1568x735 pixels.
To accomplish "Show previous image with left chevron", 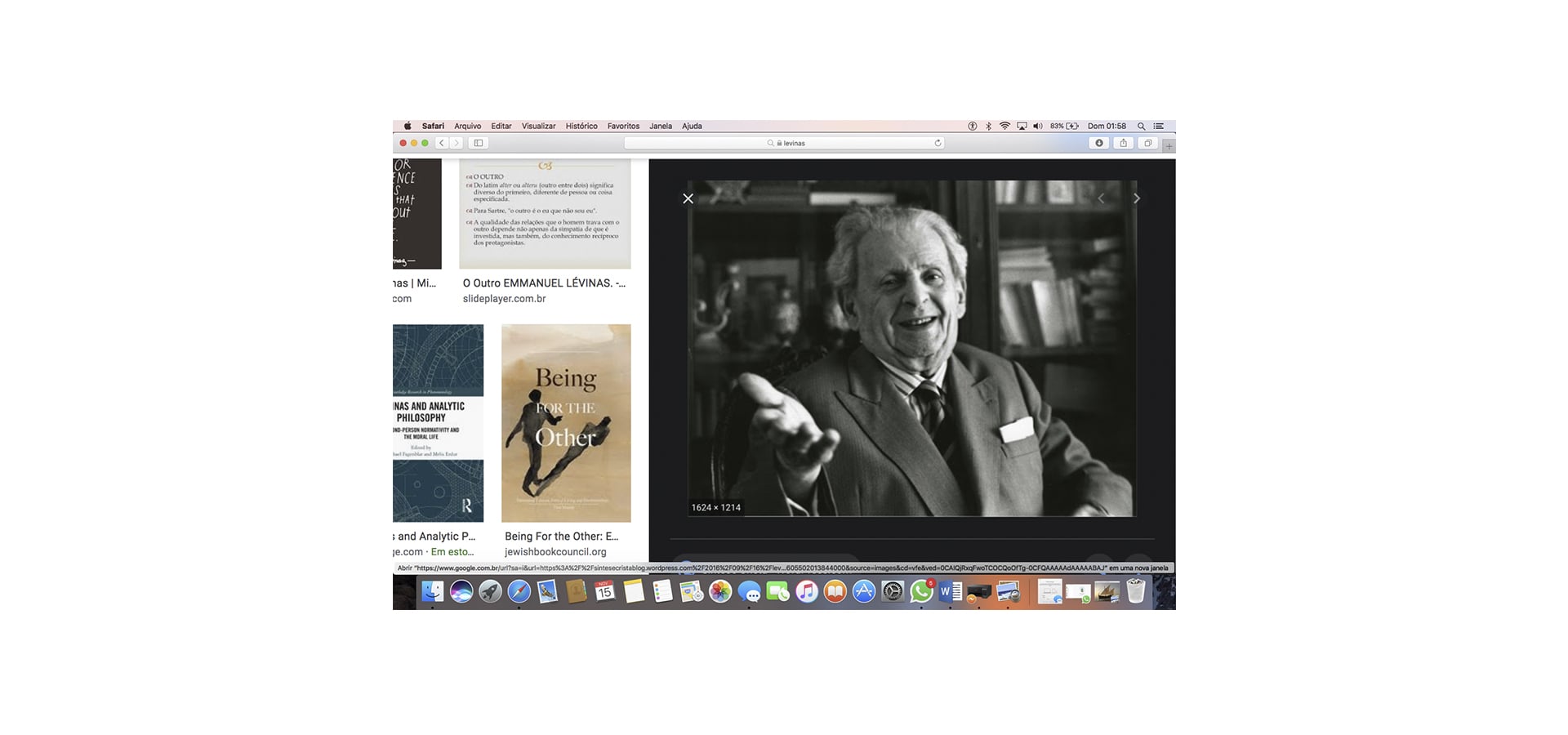I will point(1101,198).
